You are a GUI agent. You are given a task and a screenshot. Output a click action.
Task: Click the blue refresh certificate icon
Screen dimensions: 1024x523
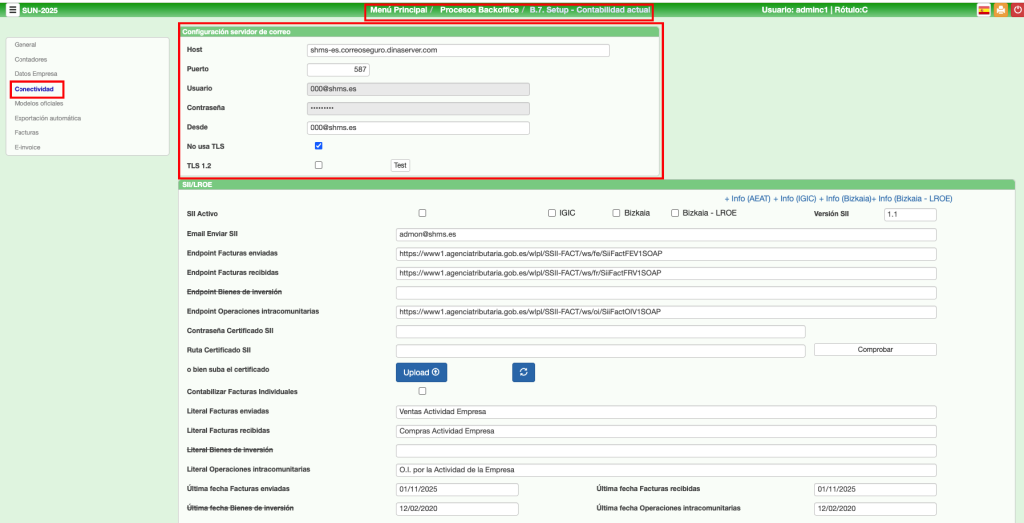(525, 372)
